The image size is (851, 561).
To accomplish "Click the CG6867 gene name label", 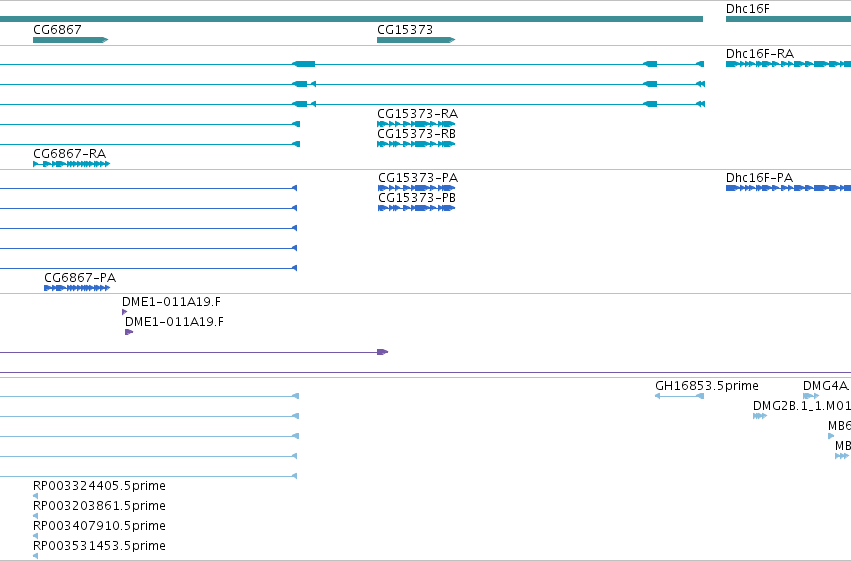I will tap(57, 29).
